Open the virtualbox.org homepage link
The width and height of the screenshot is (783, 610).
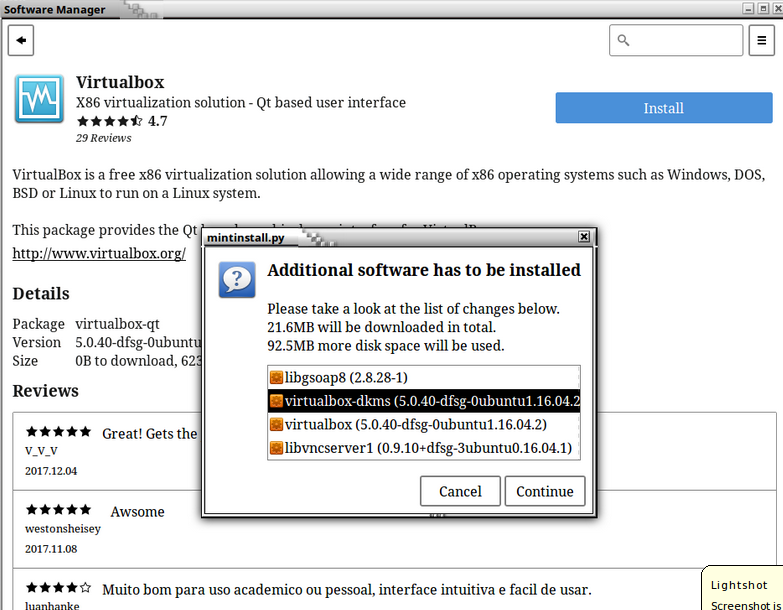(99, 254)
